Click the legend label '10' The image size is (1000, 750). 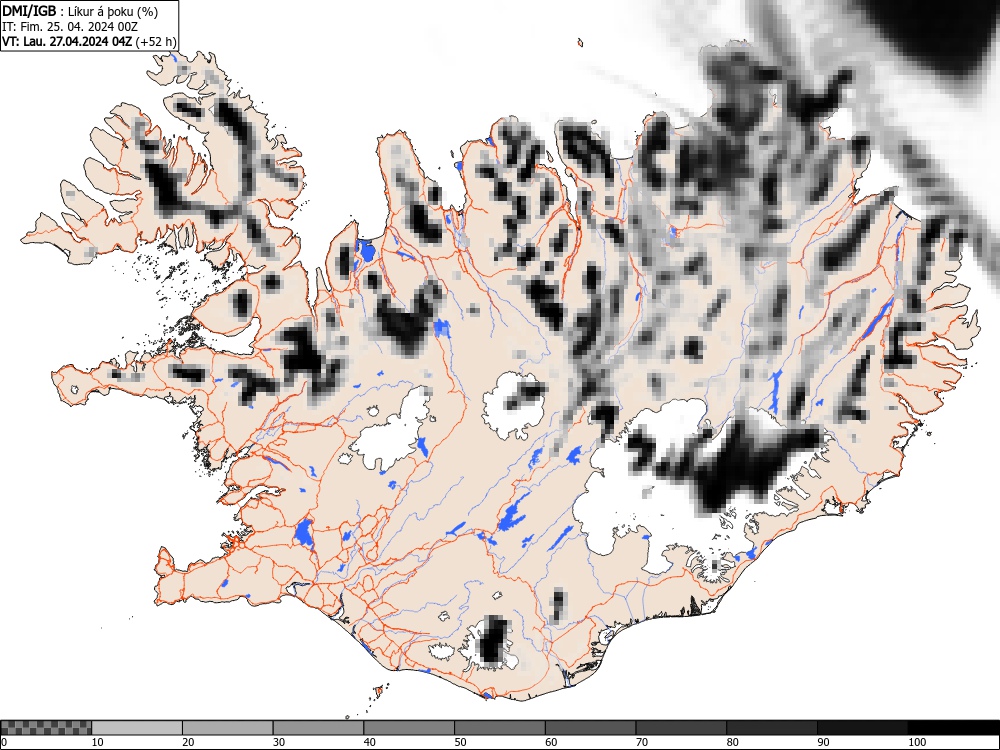[98, 742]
